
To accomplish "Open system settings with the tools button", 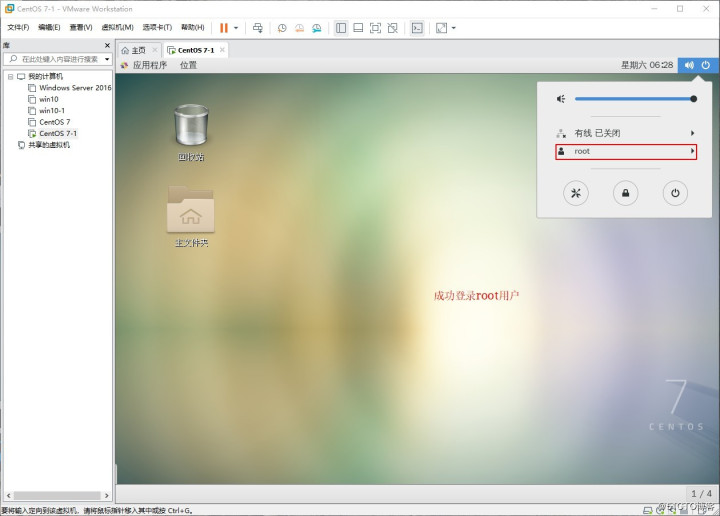I will tap(576, 193).
